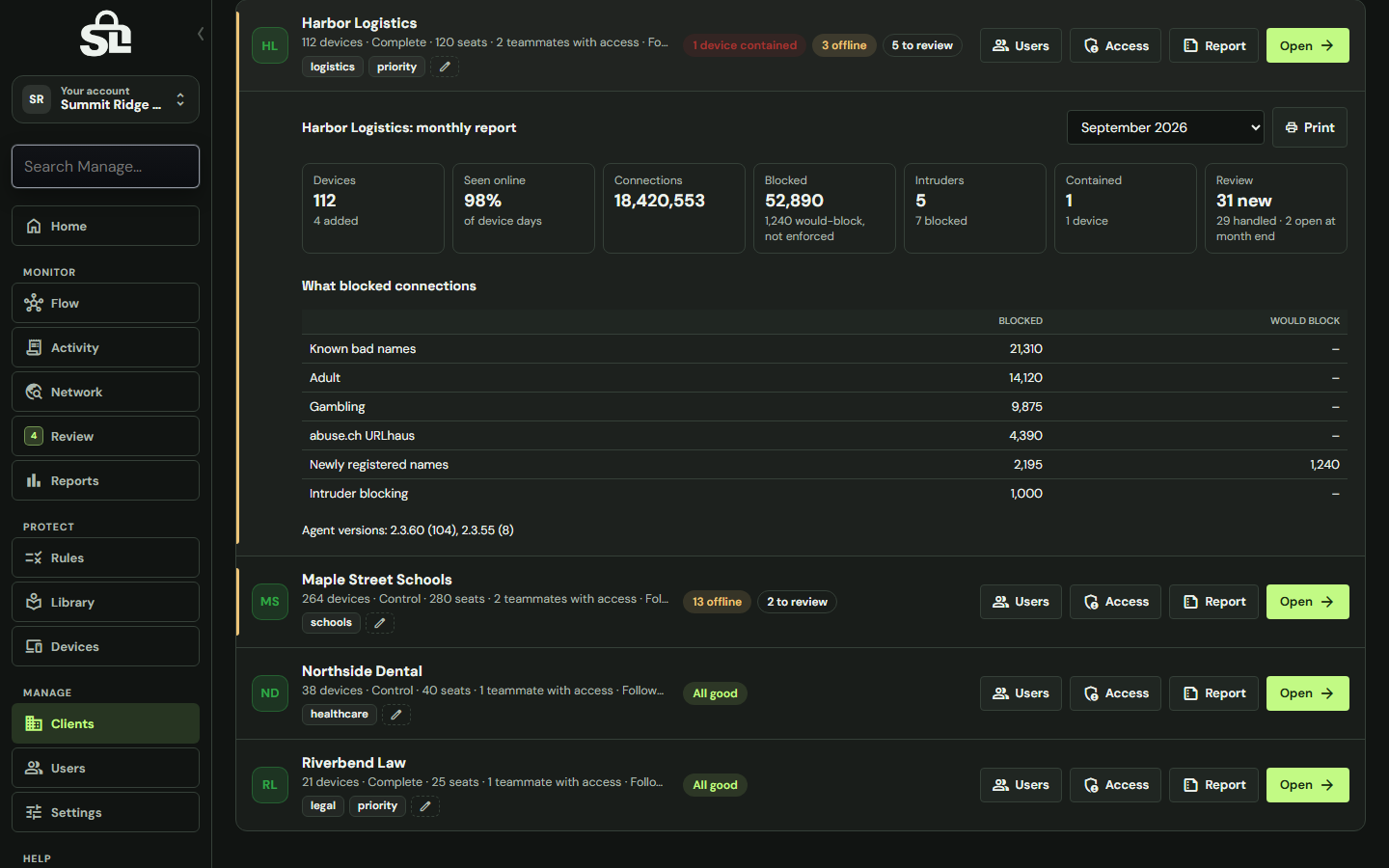
Task: Focus the Search Manage input field
Action: 105,166
